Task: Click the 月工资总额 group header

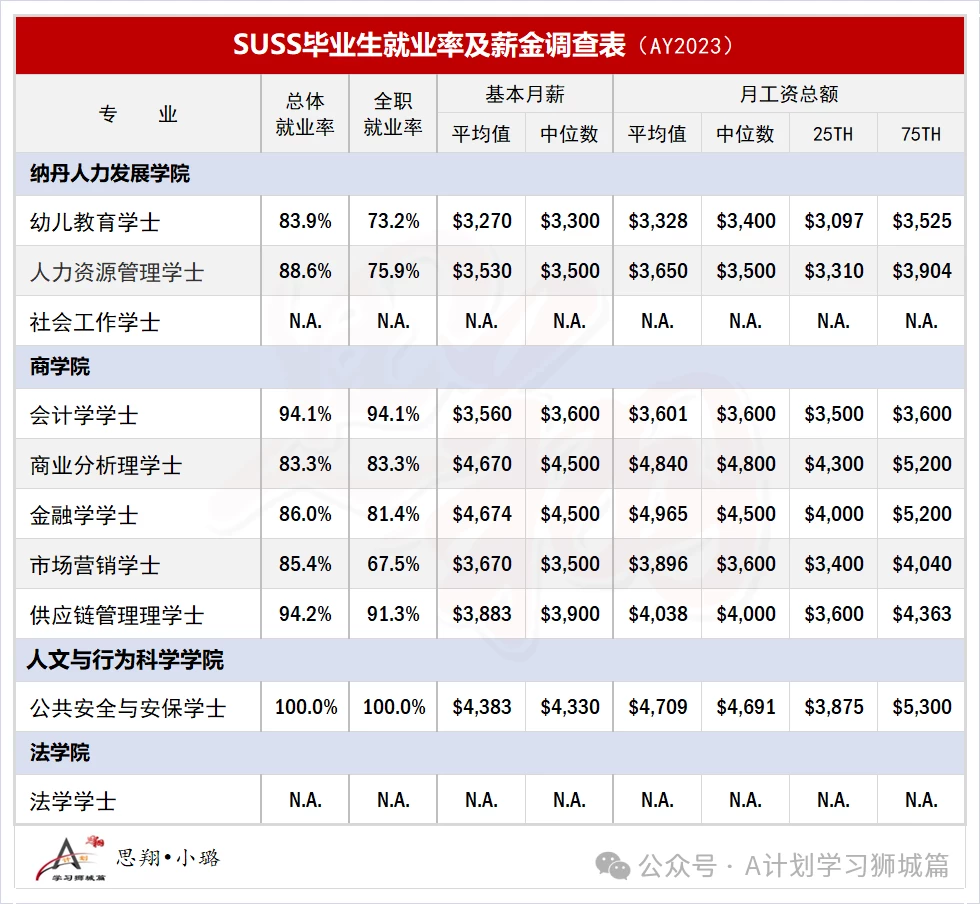Action: pos(789,94)
